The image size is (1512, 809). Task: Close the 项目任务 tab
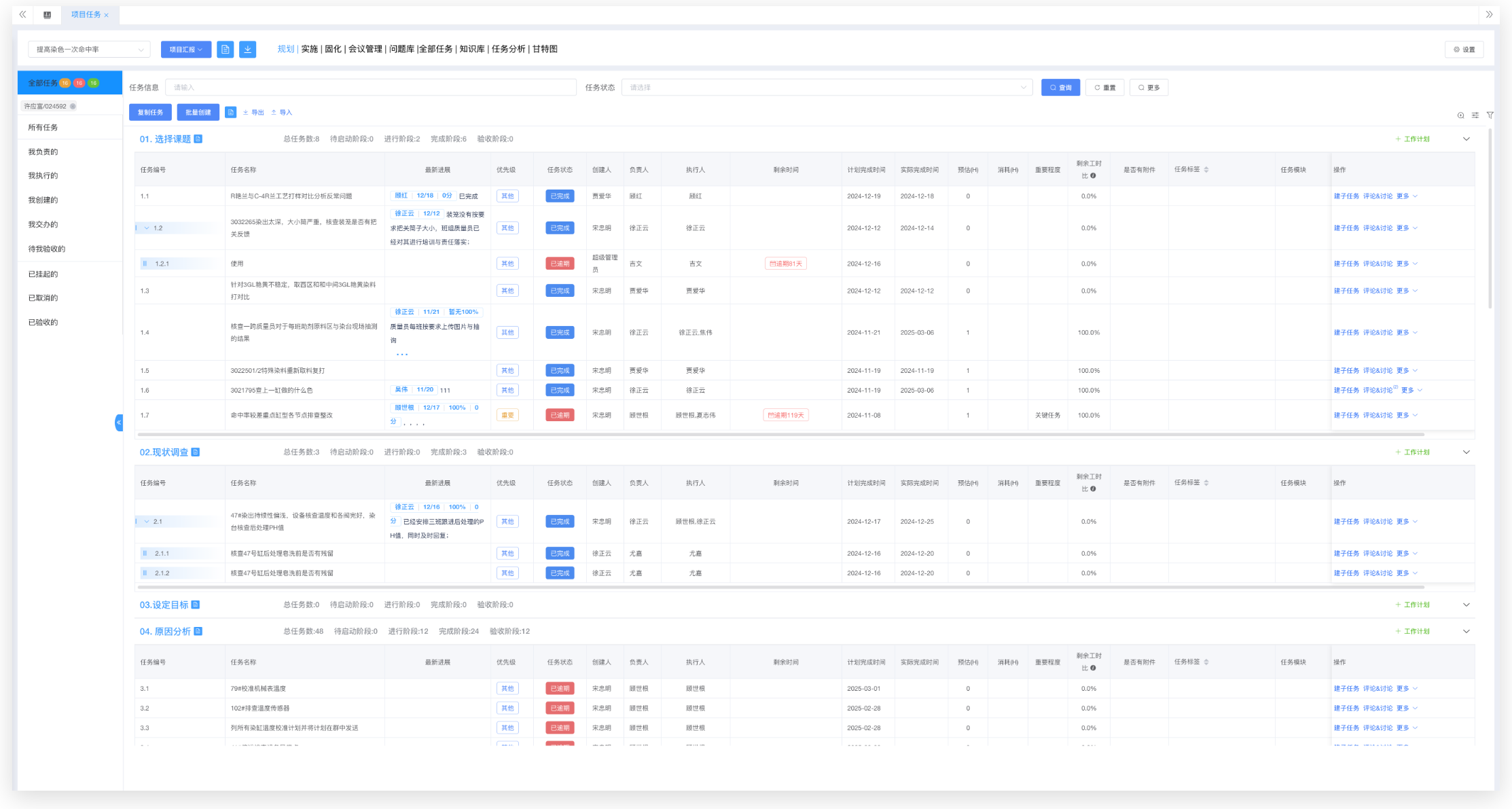107,15
